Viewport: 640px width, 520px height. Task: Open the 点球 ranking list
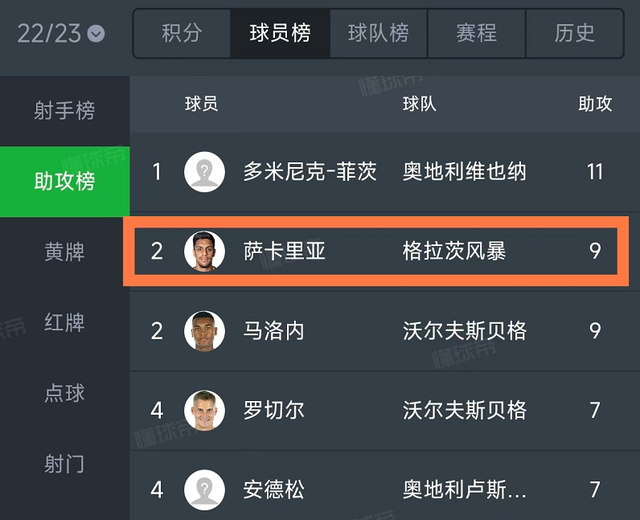coord(64,393)
